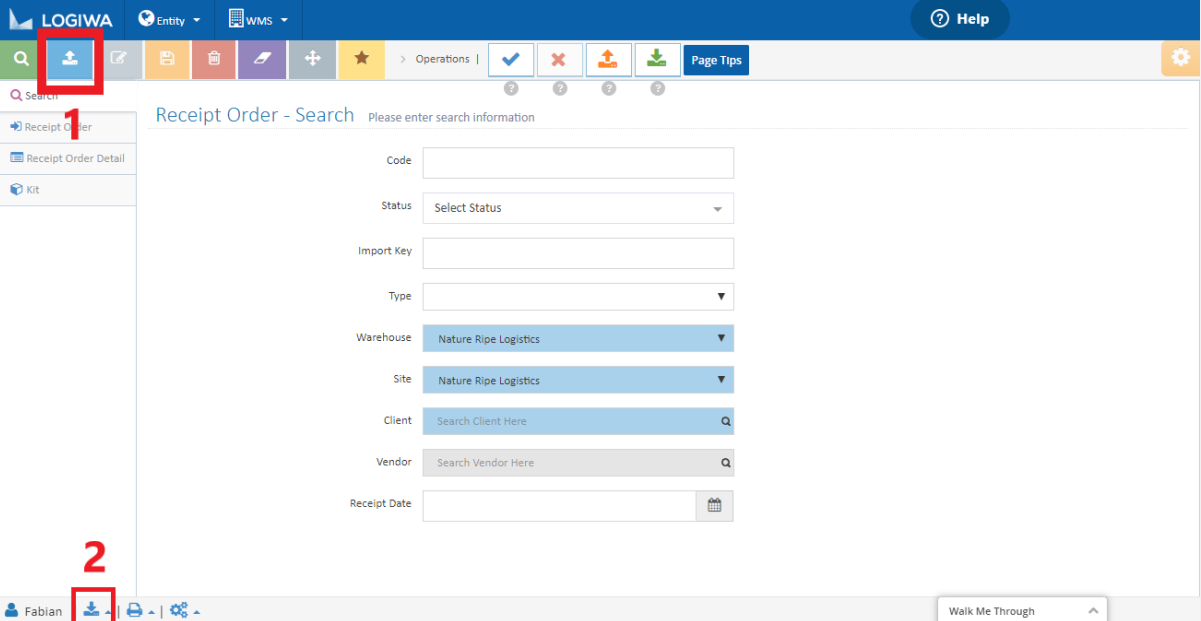The image size is (1201, 621).
Task: Select the magnifier search tool in the toolbar
Action: point(20,59)
